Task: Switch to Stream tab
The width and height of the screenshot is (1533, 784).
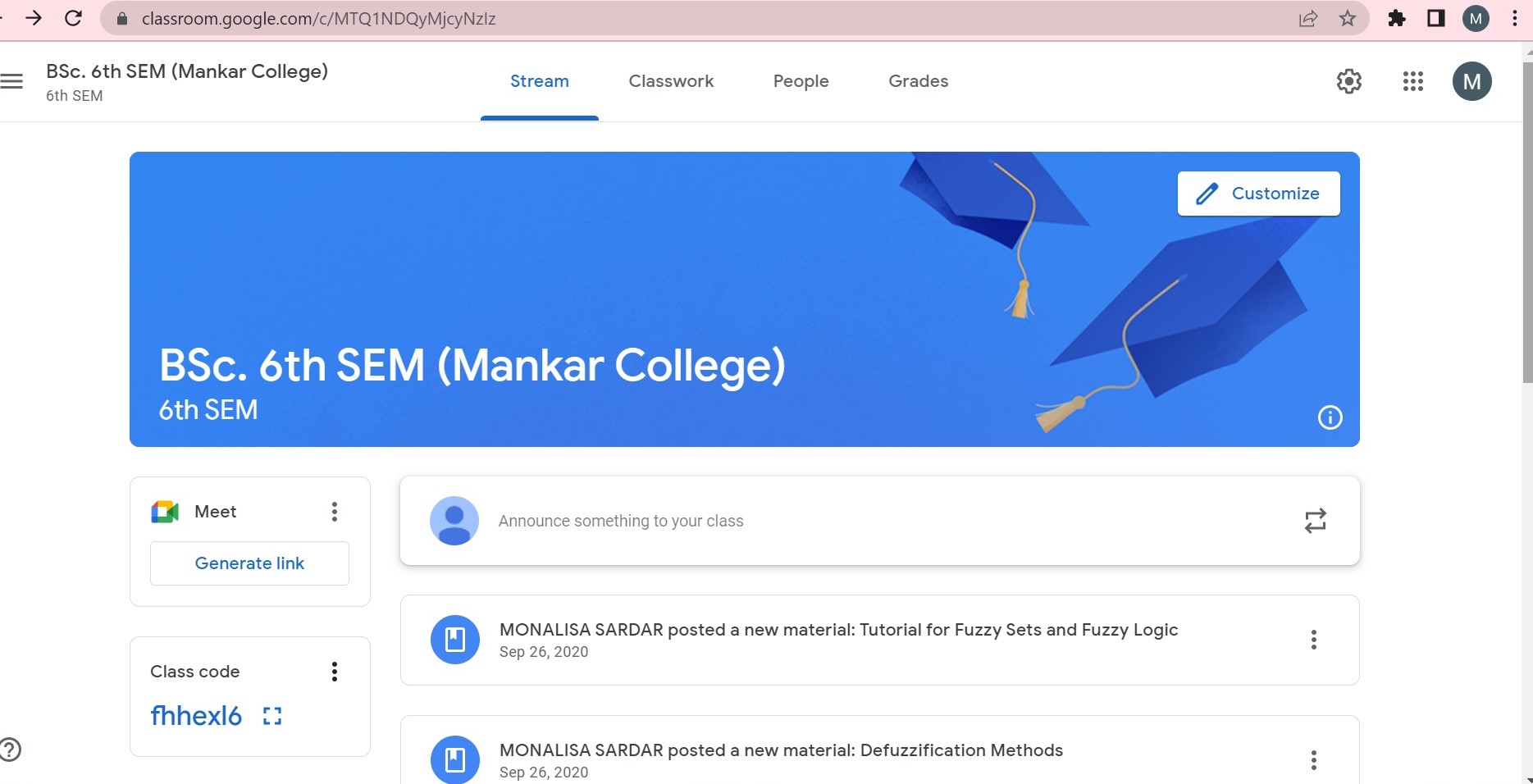Action: [x=539, y=81]
